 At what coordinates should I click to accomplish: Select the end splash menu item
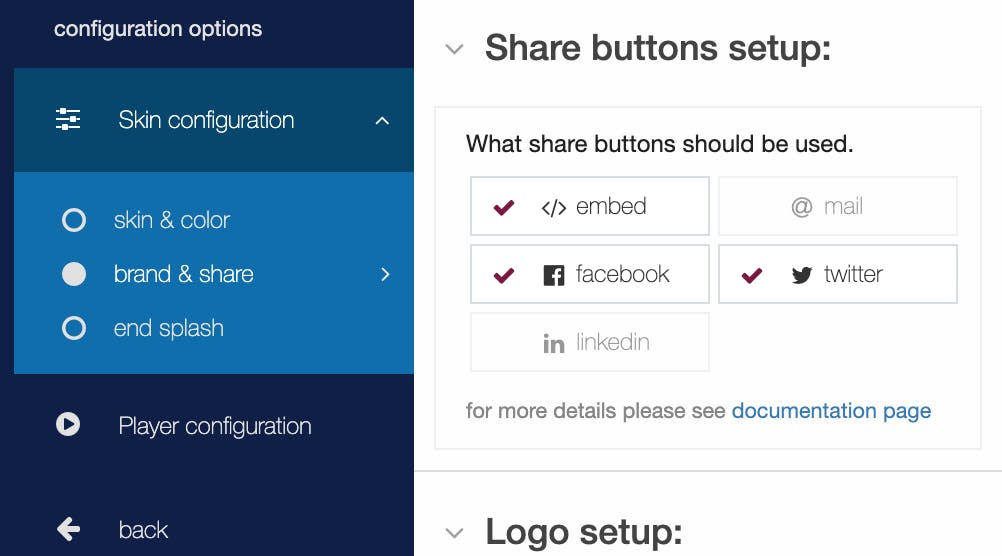click(x=168, y=328)
